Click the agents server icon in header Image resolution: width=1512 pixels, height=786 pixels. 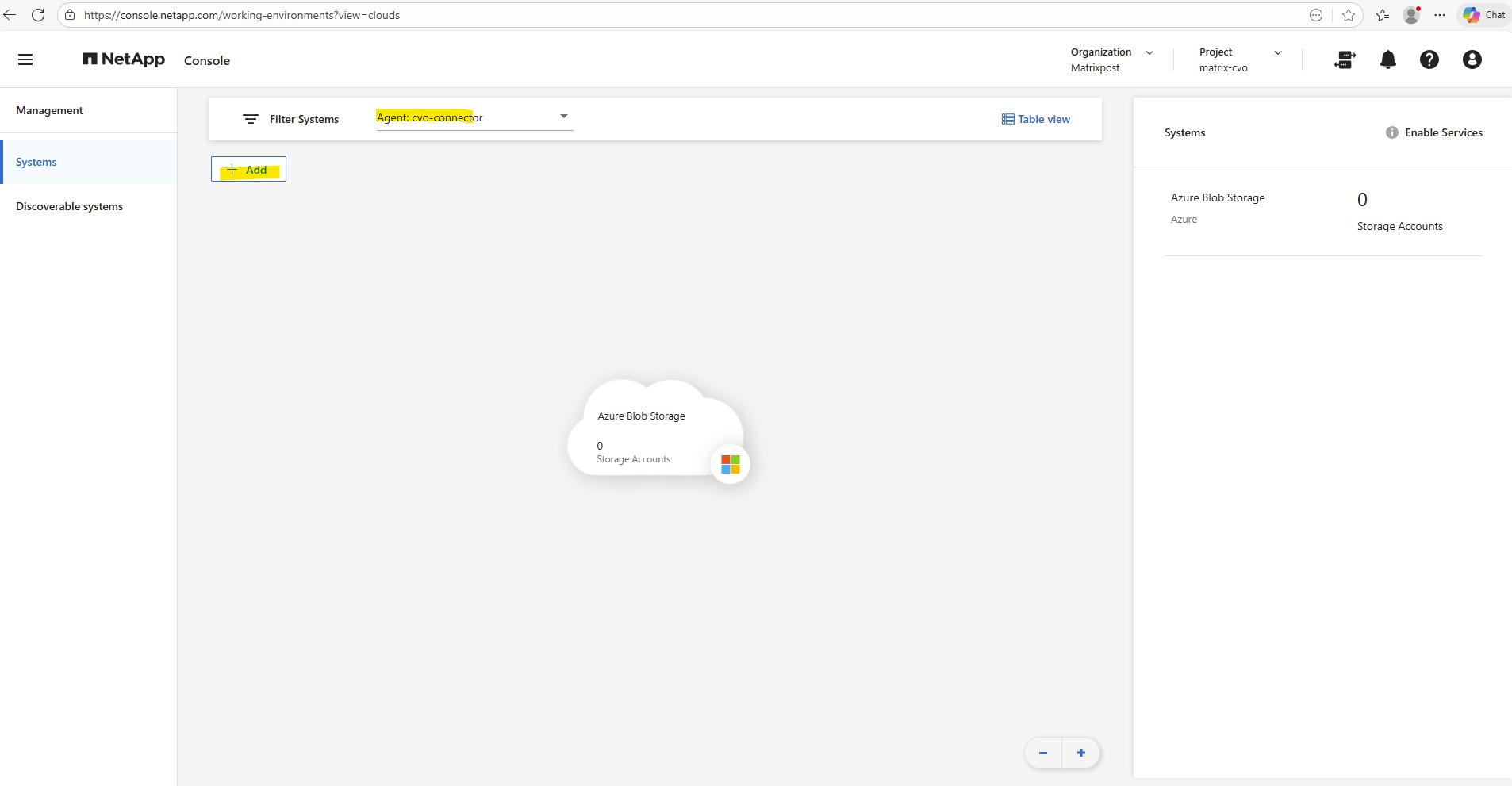pos(1345,59)
